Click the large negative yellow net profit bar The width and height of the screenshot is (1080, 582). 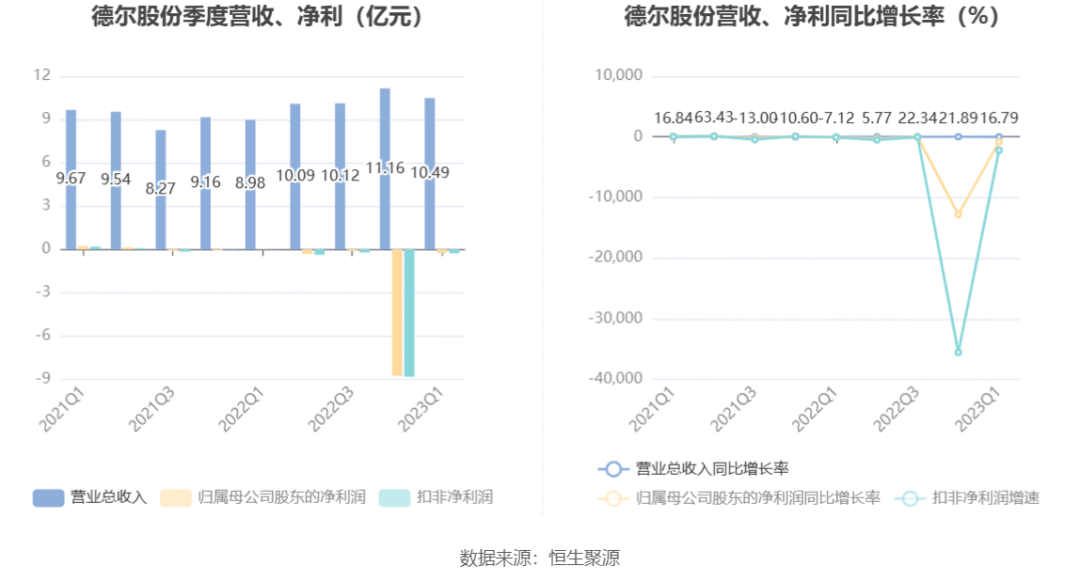point(397,312)
